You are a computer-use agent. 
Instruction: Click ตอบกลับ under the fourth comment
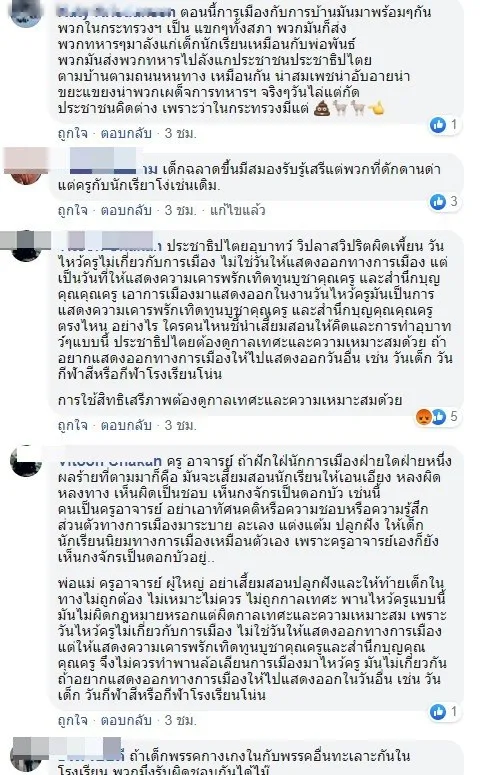126,720
